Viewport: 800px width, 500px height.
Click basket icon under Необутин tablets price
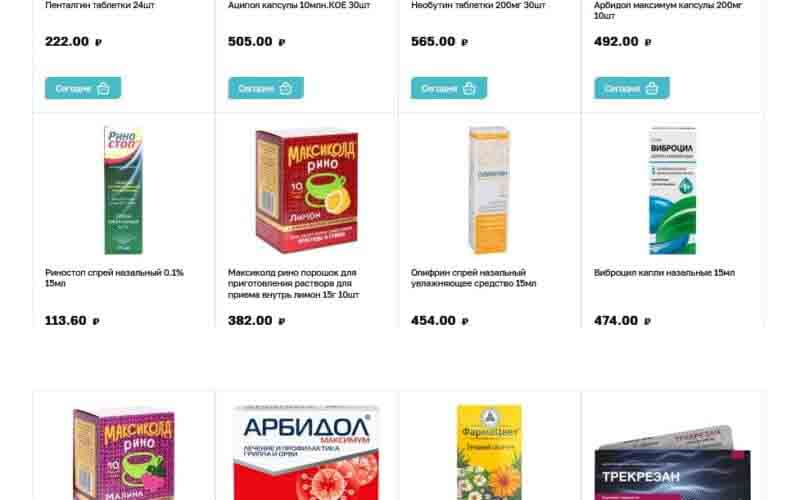click(x=469, y=89)
